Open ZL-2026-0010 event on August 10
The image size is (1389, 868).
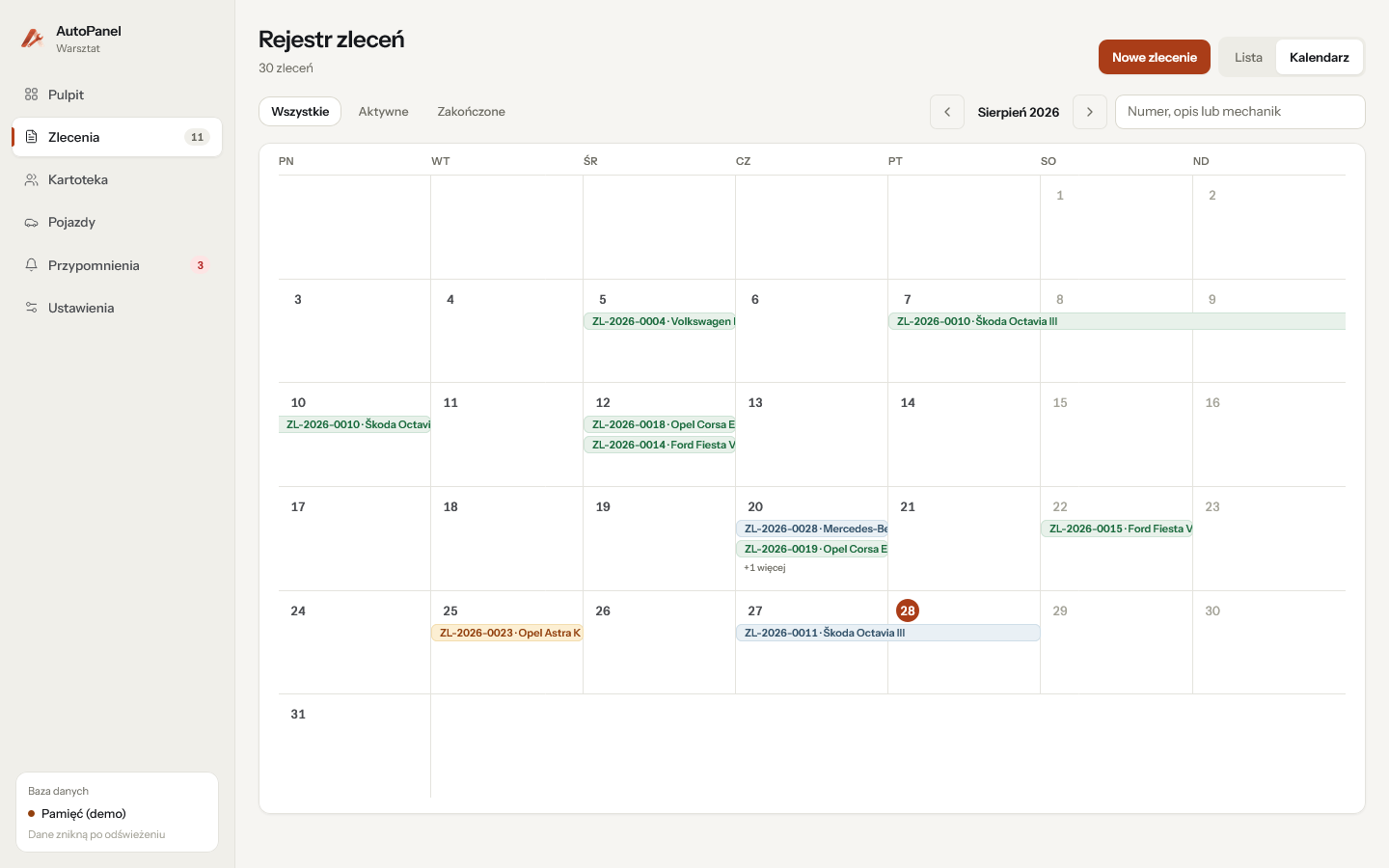(x=355, y=424)
